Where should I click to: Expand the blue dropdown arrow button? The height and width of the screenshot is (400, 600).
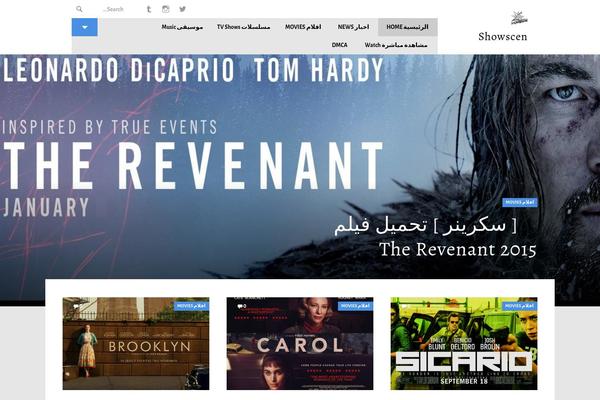click(x=85, y=27)
